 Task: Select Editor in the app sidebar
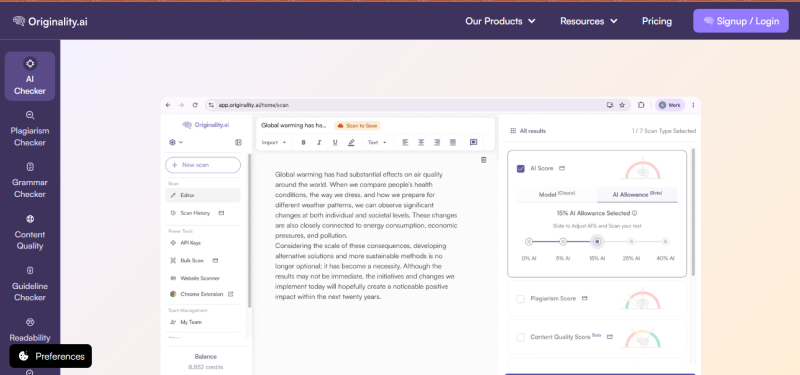pos(203,195)
